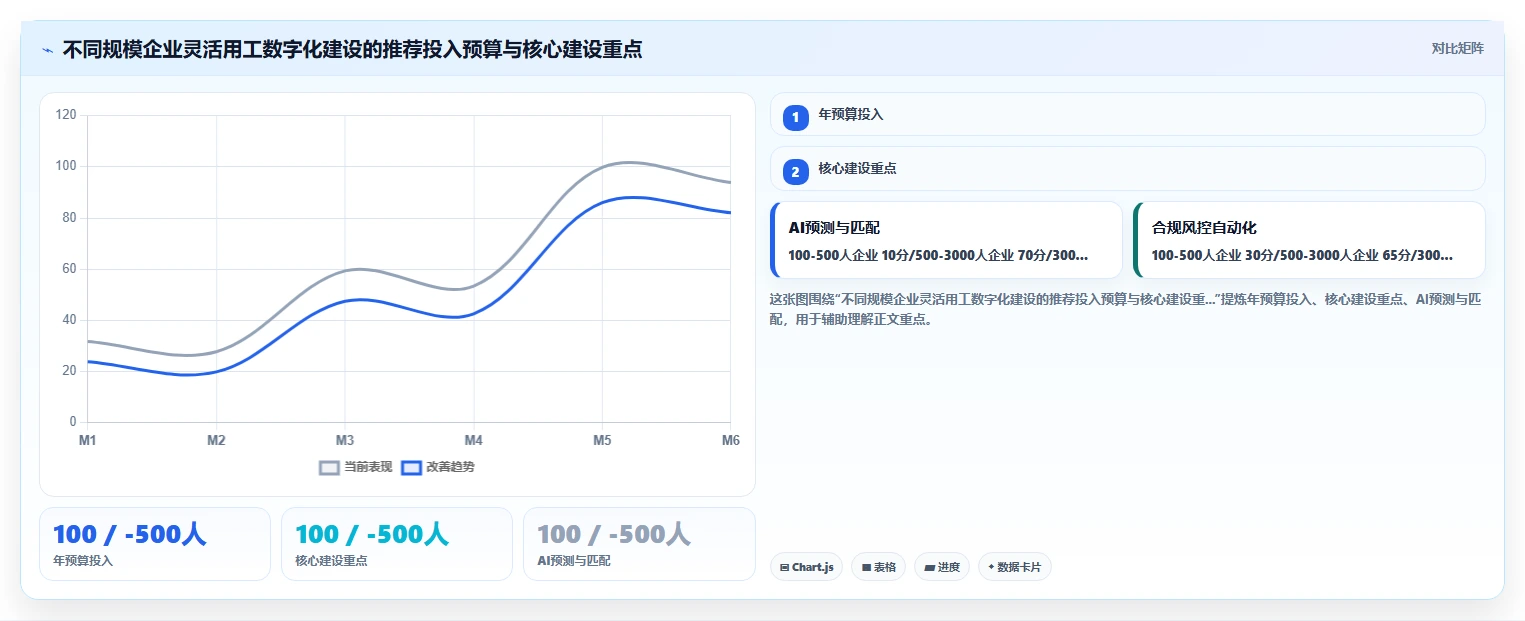Click the M4 x-axis label
The width and height of the screenshot is (1525, 621).
pos(473,440)
